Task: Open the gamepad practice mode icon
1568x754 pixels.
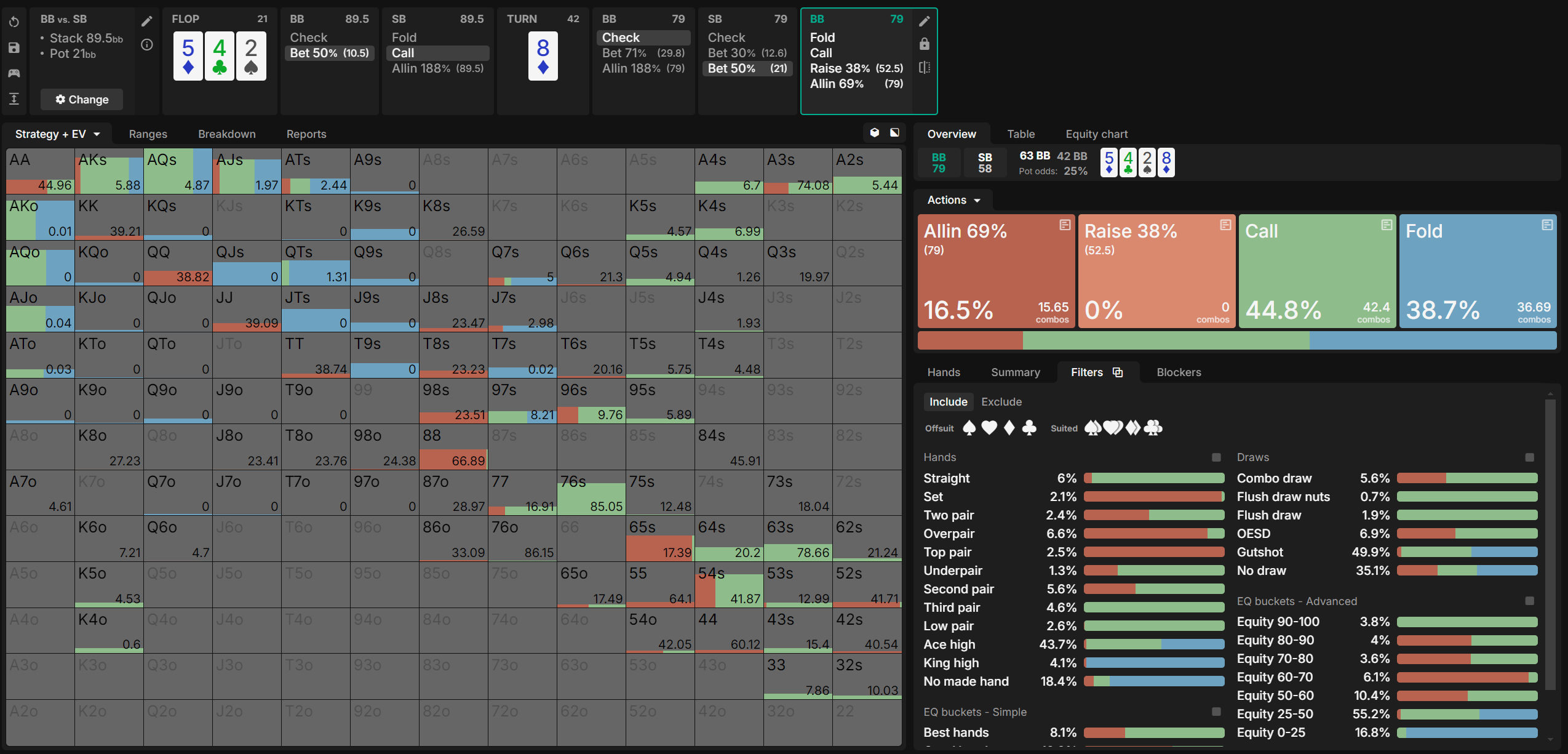Action: pyautogui.click(x=14, y=73)
